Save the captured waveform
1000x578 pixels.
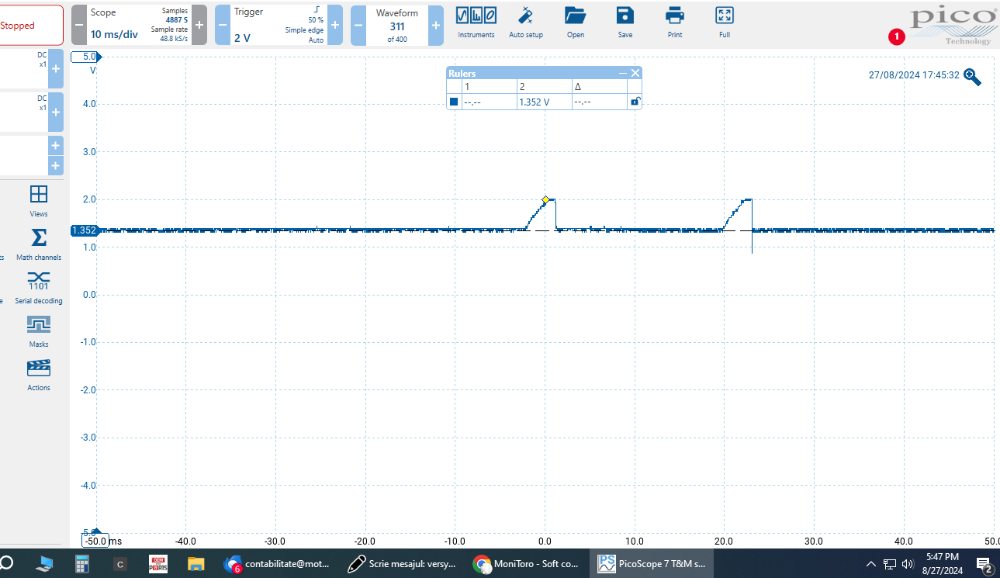[x=625, y=20]
